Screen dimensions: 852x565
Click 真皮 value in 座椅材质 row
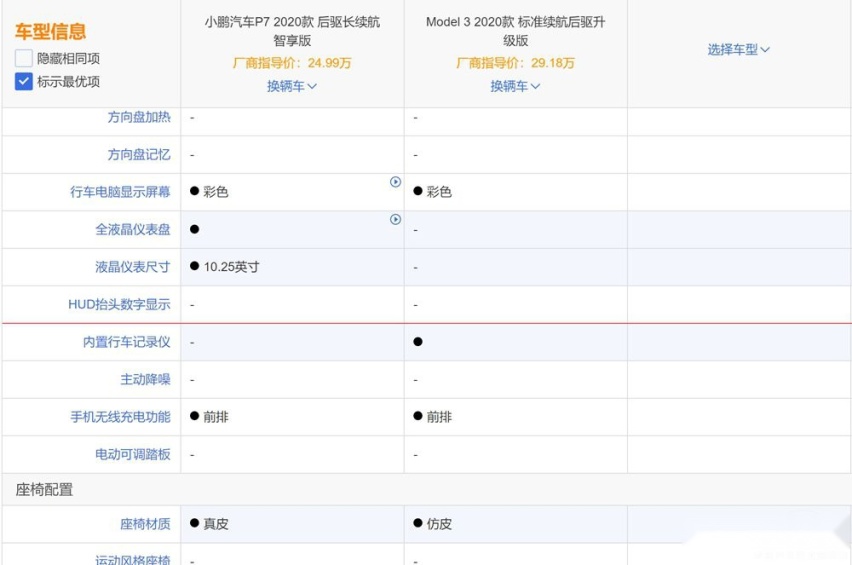(216, 524)
